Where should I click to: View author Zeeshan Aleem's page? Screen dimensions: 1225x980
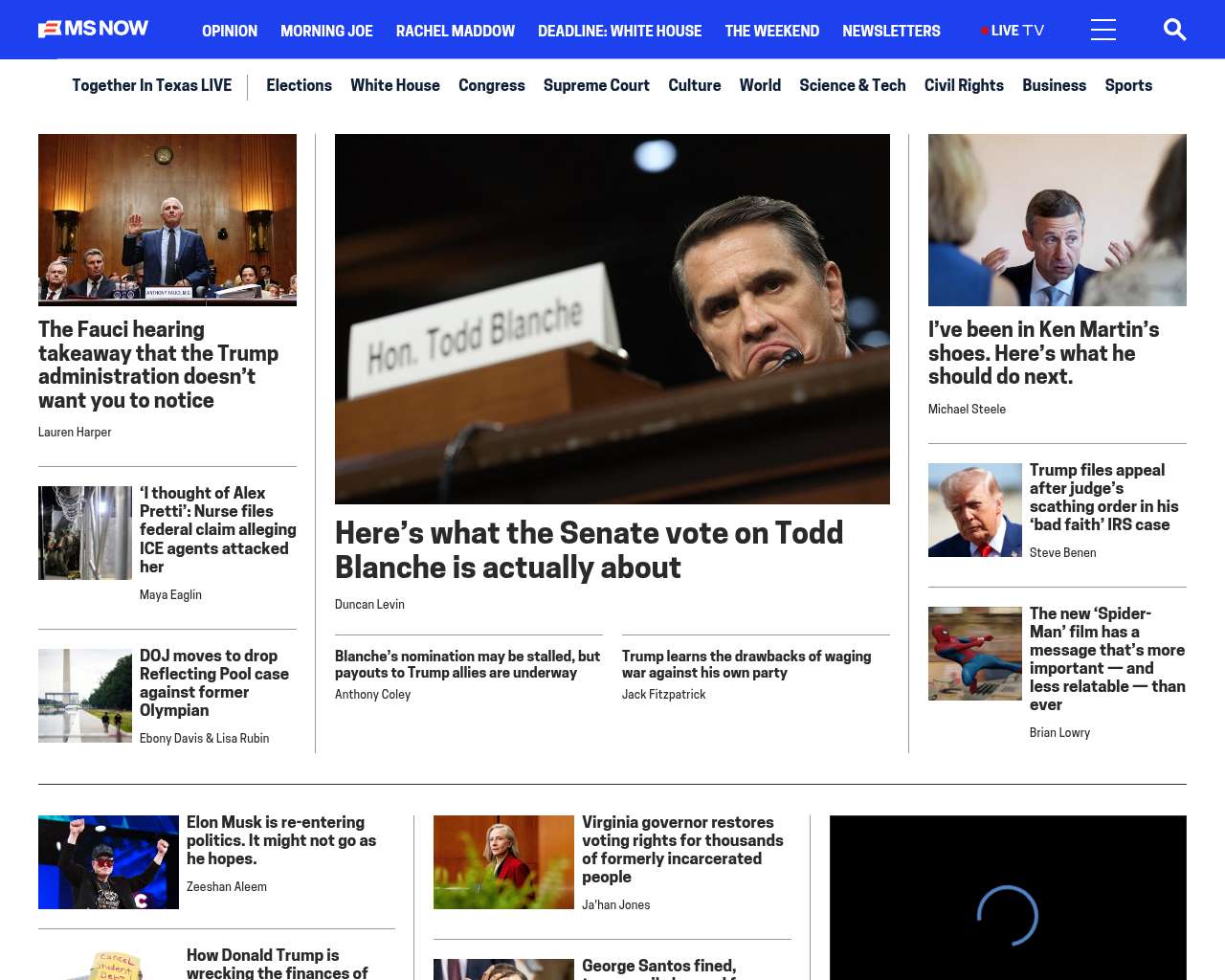(227, 887)
